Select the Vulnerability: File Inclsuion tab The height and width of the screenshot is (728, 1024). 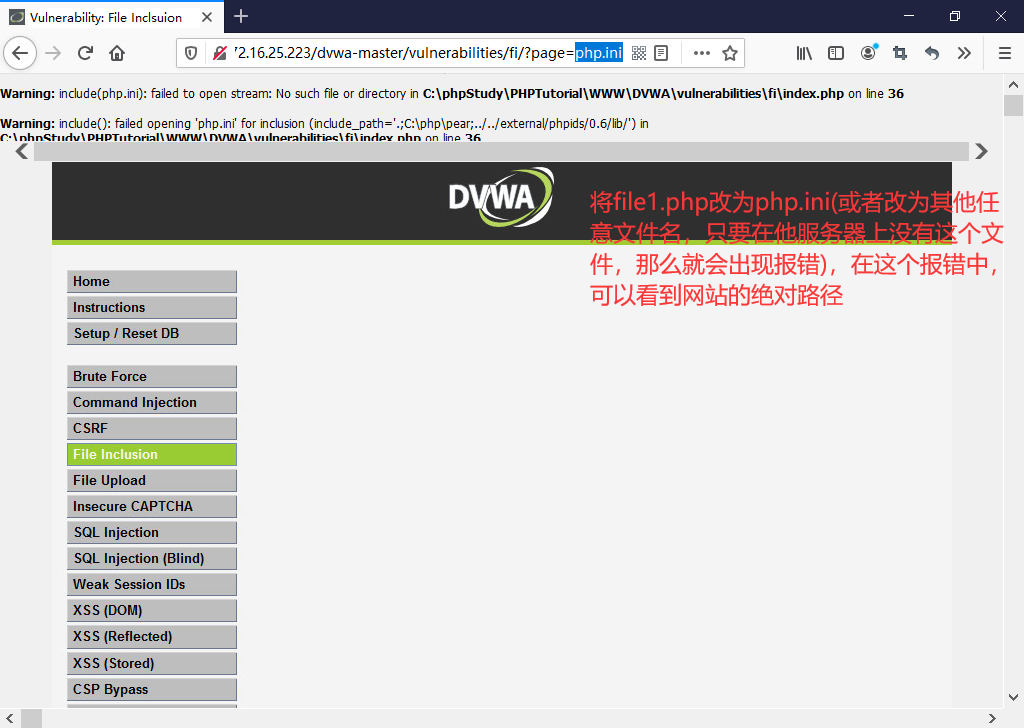pyautogui.click(x=112, y=17)
